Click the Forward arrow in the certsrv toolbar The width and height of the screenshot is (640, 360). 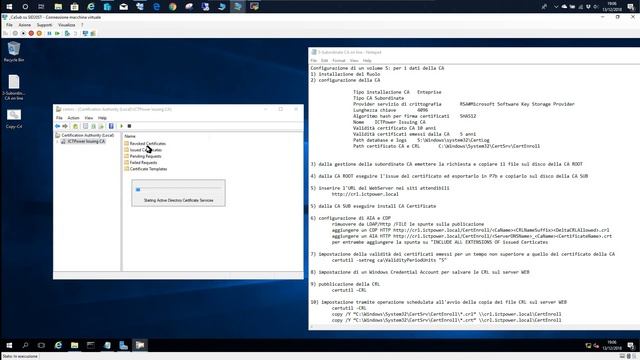[x=65, y=126]
